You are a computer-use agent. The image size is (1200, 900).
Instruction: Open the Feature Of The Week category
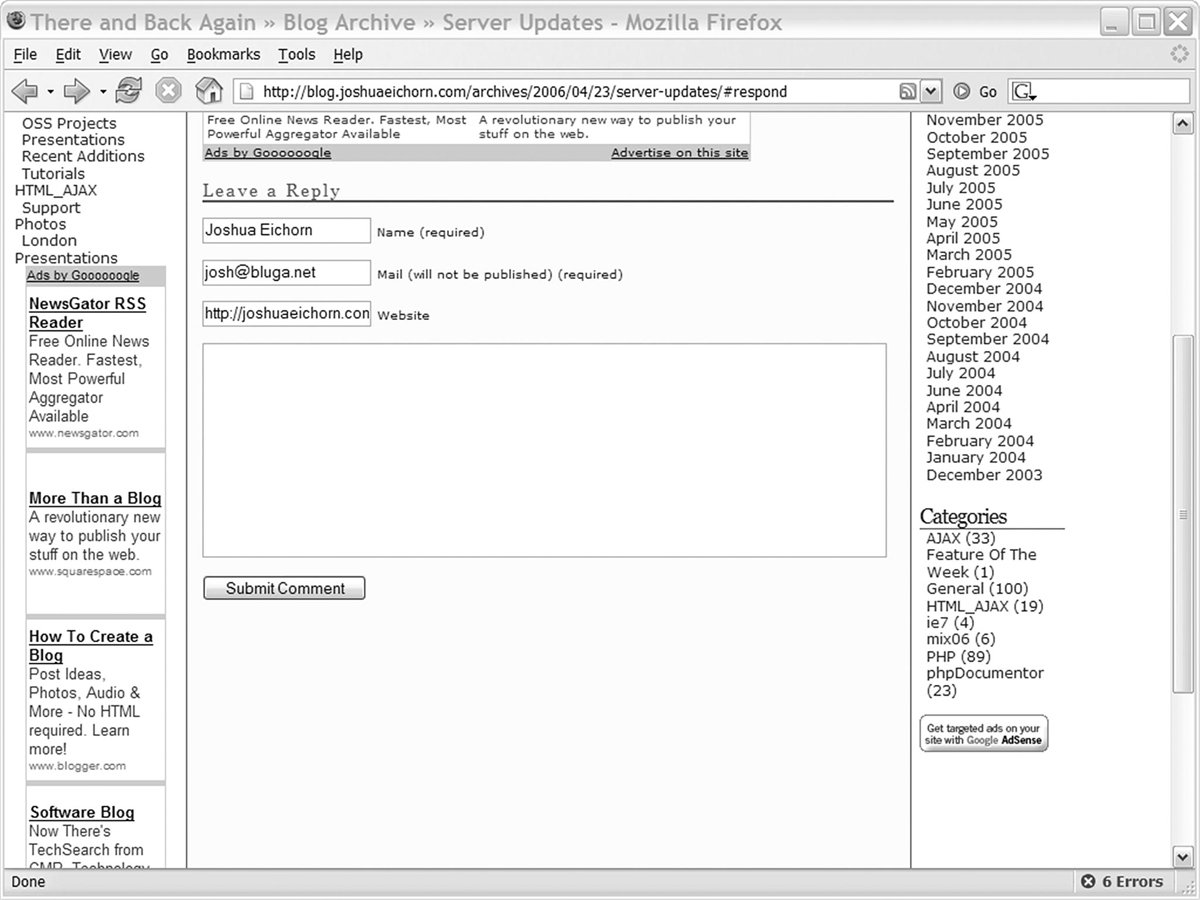pyautogui.click(x=981, y=563)
